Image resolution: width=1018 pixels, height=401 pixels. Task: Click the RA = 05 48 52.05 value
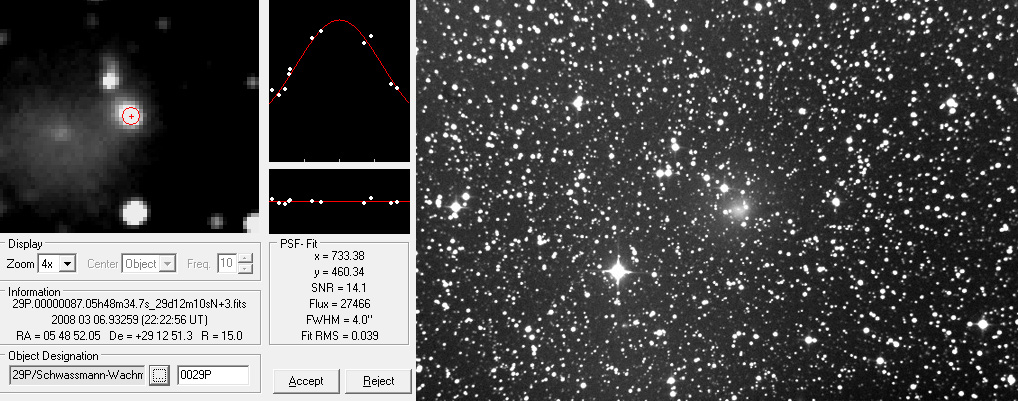click(x=60, y=335)
